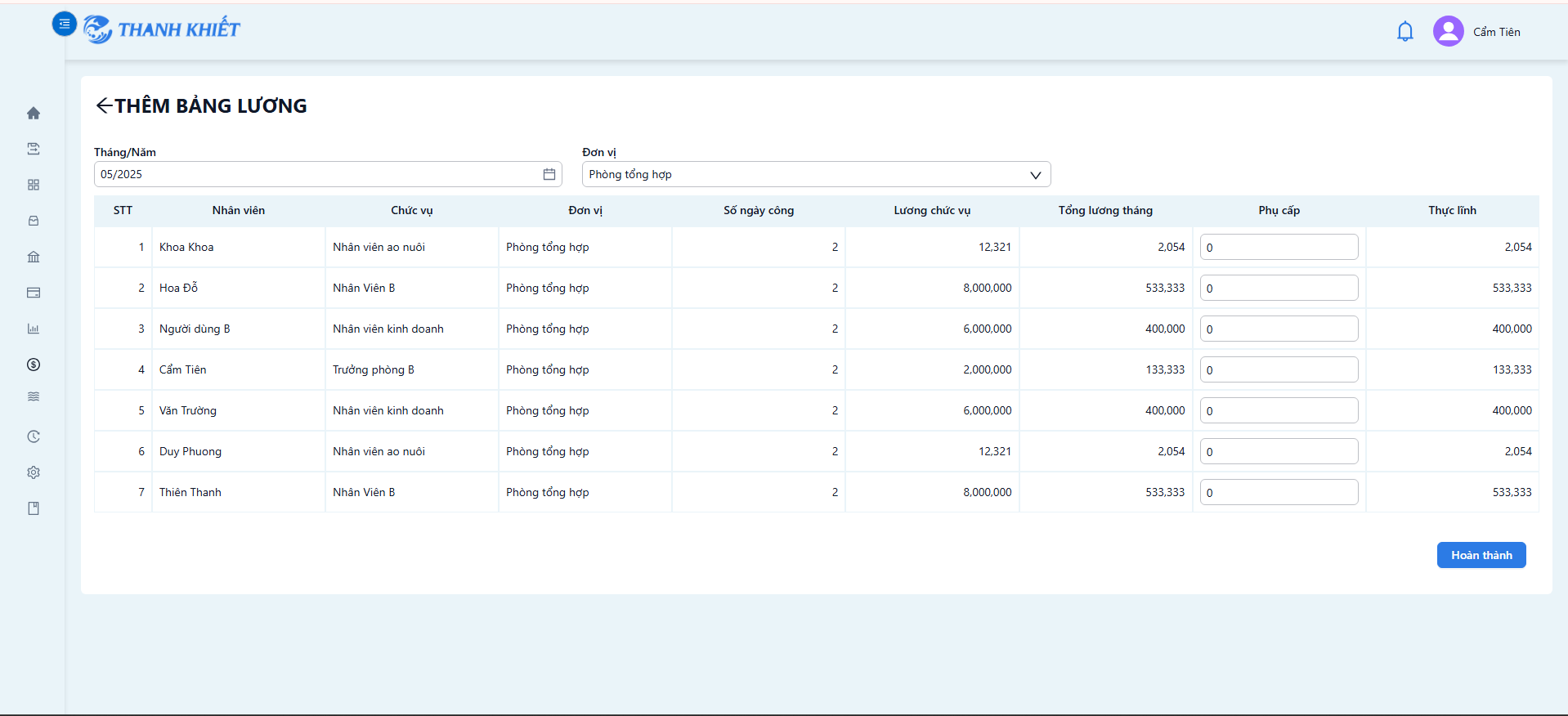
Task: Open calendar picker icon in Tháng/Năm field
Action: [x=549, y=174]
